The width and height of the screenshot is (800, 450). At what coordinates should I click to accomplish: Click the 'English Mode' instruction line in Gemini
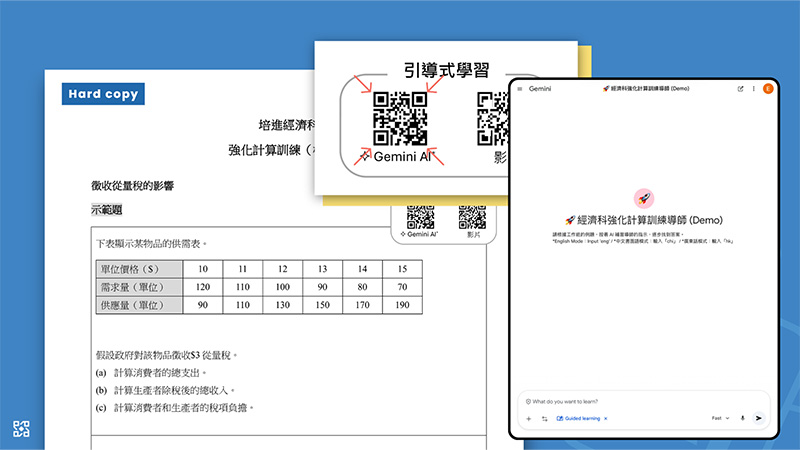(x=643, y=241)
